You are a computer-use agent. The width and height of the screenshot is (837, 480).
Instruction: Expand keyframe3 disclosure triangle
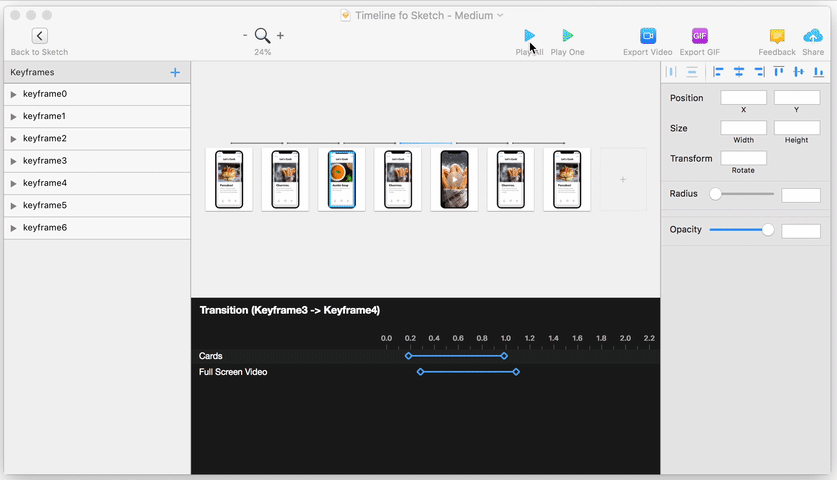(13, 161)
